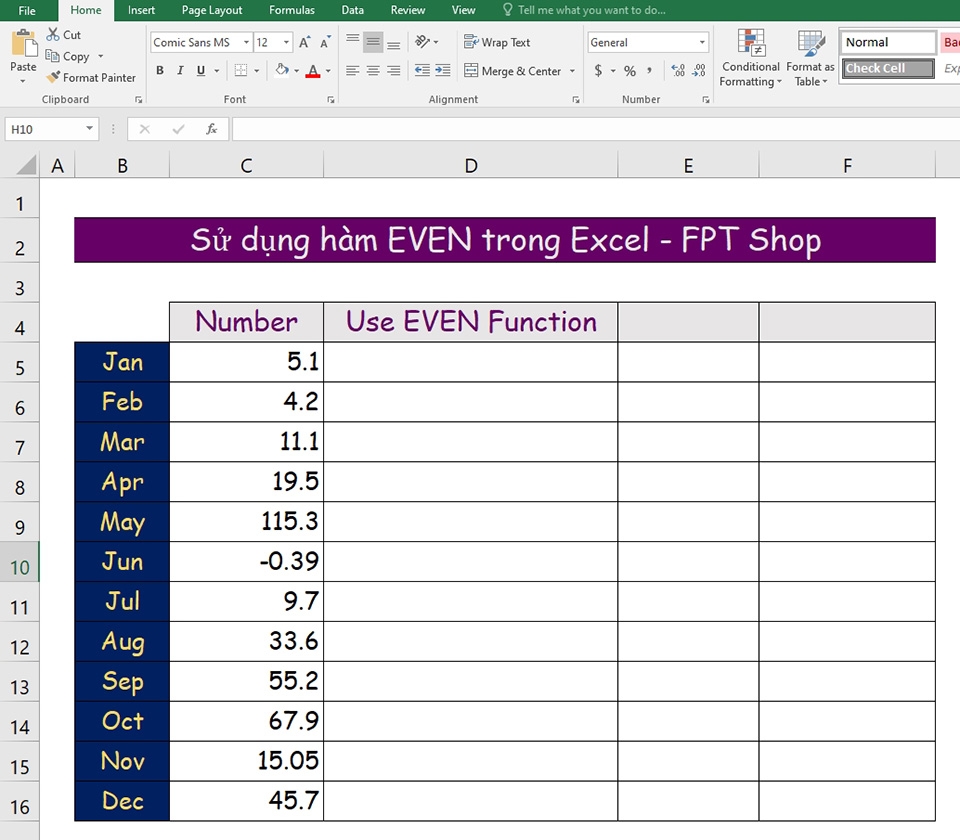The width and height of the screenshot is (960, 840).
Task: Click in the formula bar input
Action: coord(596,129)
